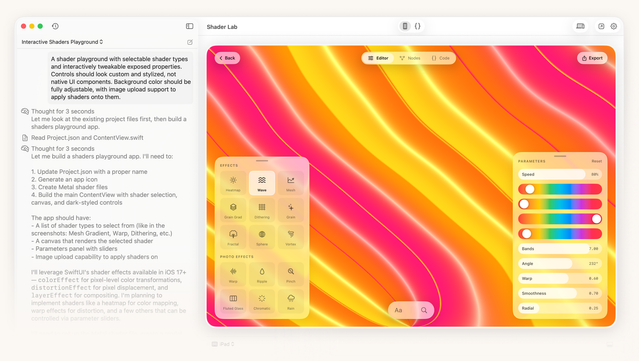639x361 pixels.
Task: Adjust the Radial slider
Action: coord(560,308)
